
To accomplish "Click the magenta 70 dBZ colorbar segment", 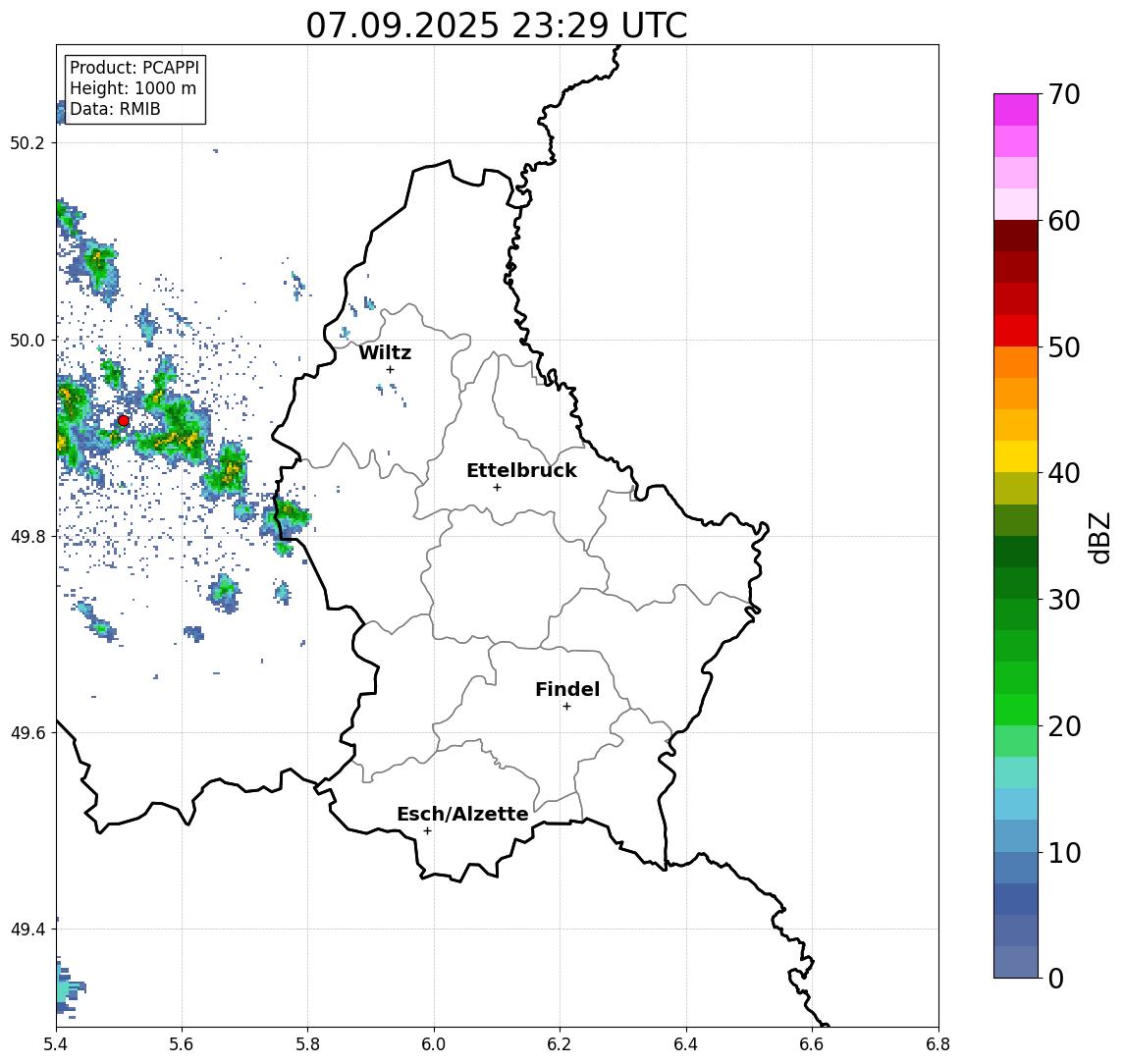I will 1016,110.
